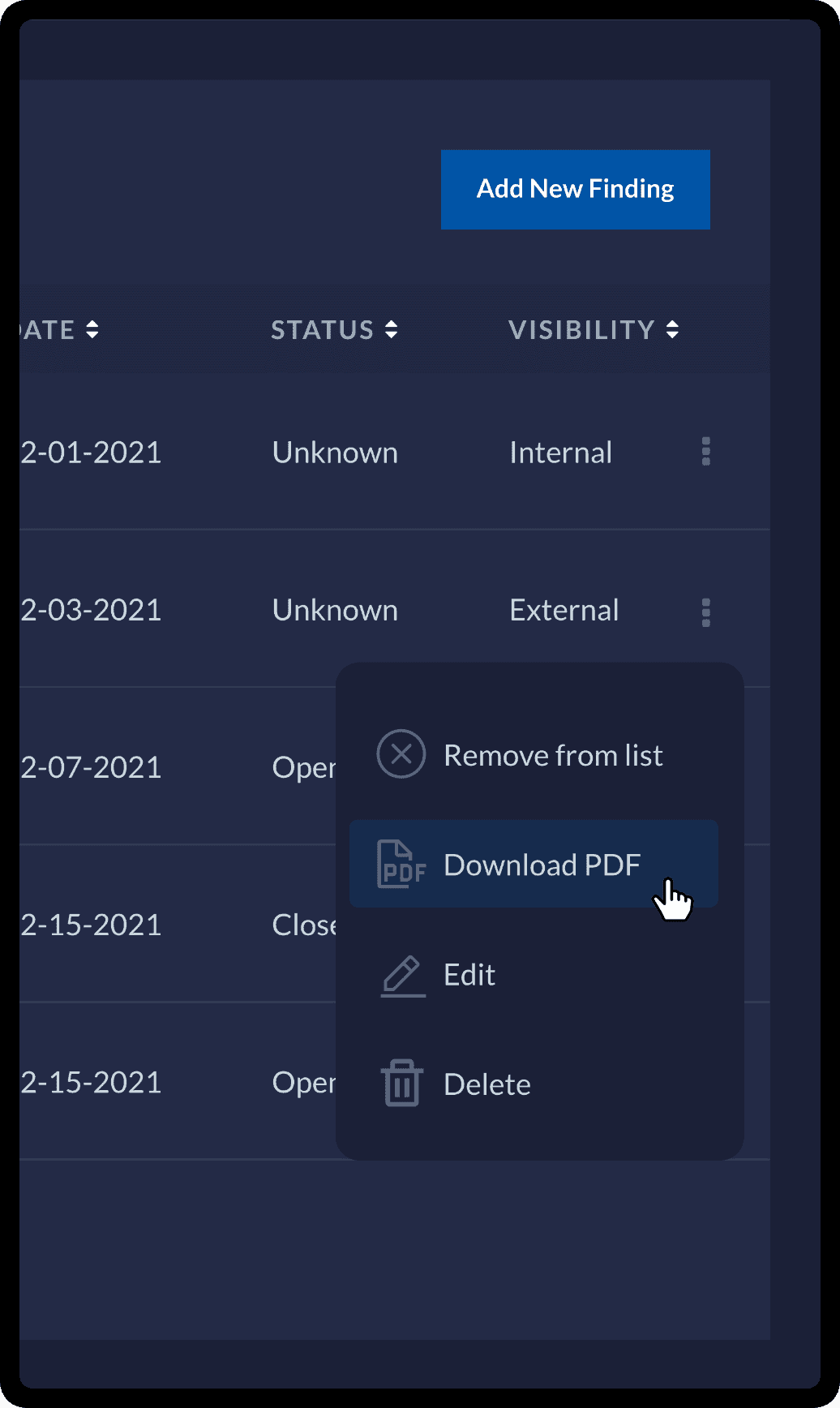Click the External visibility cell
840x1408 pixels.
[x=564, y=611]
